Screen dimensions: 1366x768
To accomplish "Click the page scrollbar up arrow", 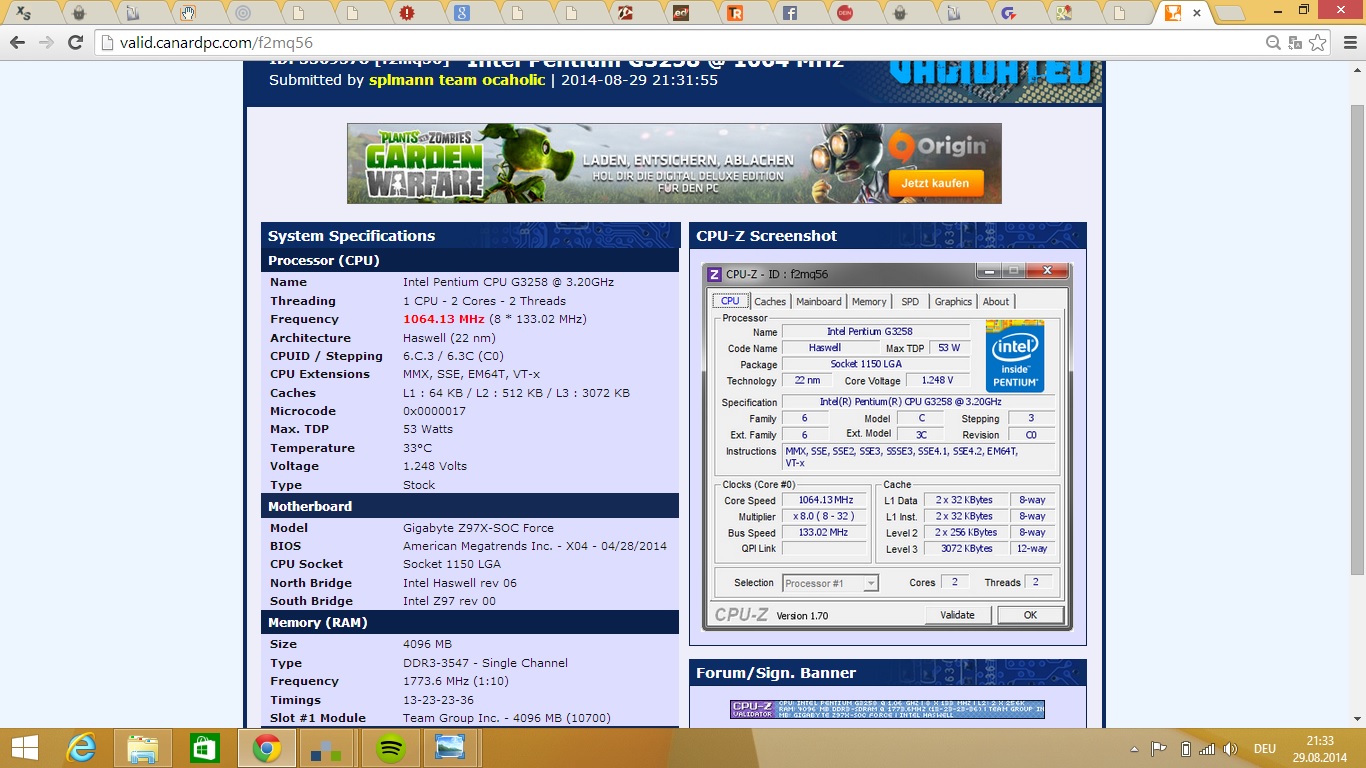I will point(1357,69).
